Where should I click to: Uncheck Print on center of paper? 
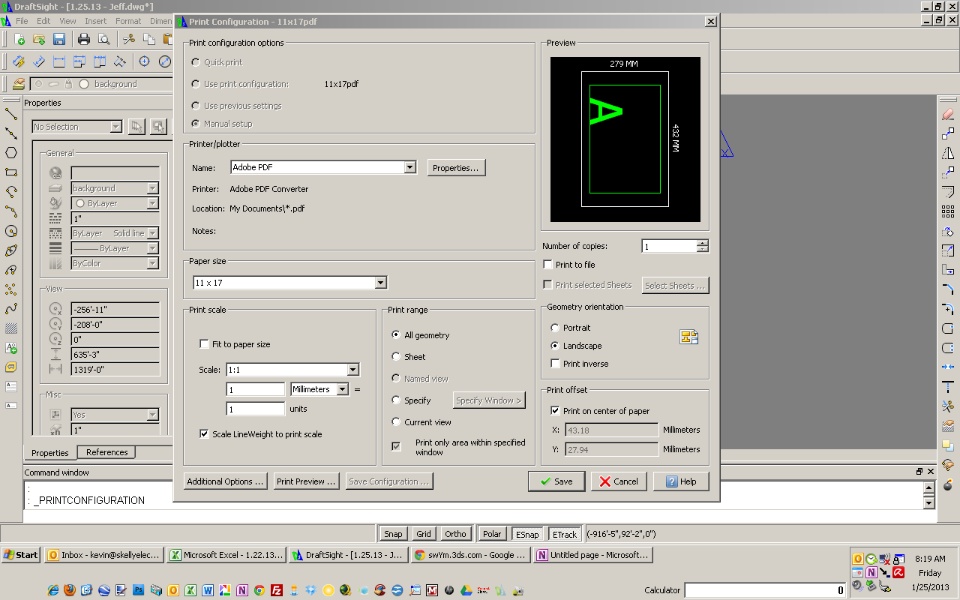click(x=555, y=411)
